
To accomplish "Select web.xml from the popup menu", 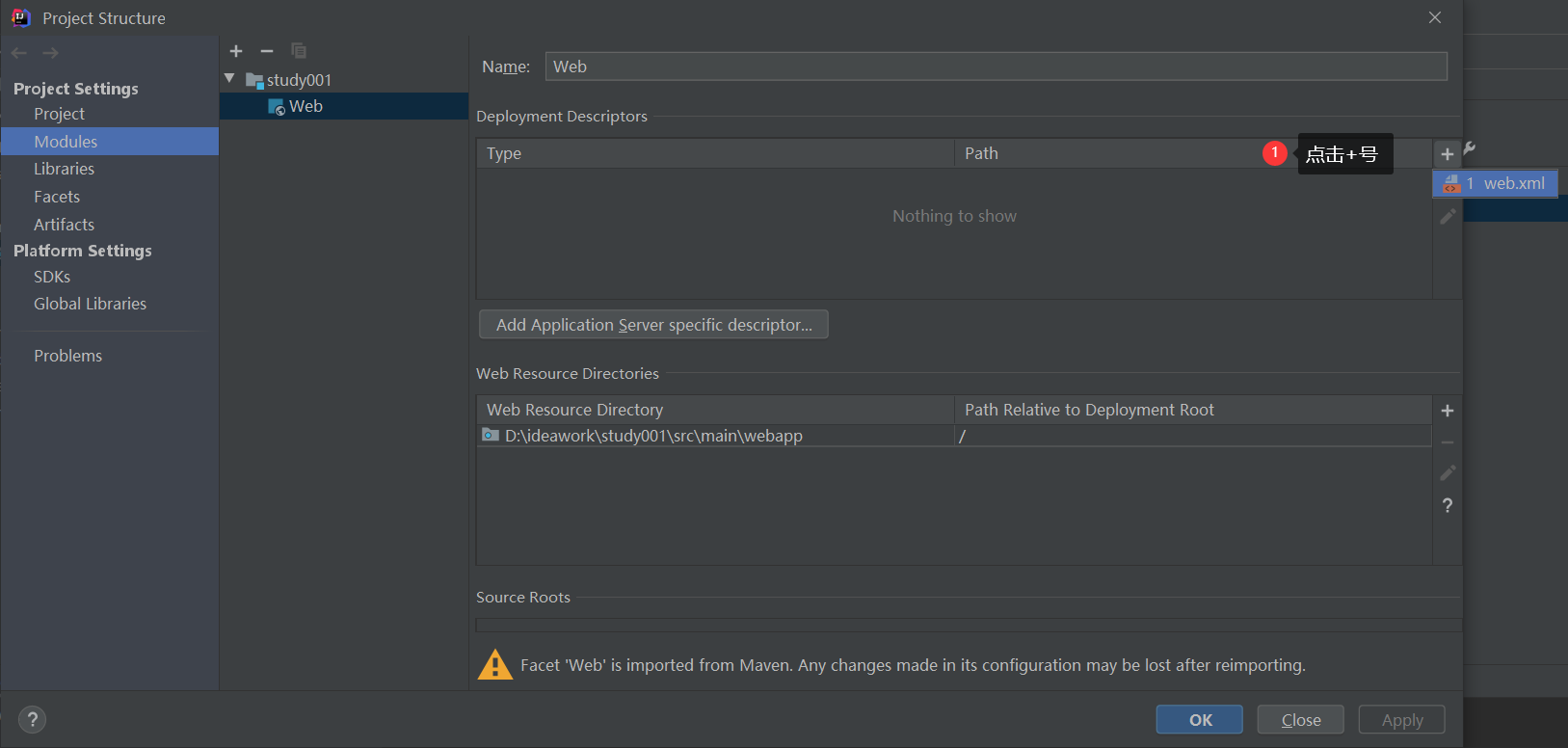I will coord(1495,183).
